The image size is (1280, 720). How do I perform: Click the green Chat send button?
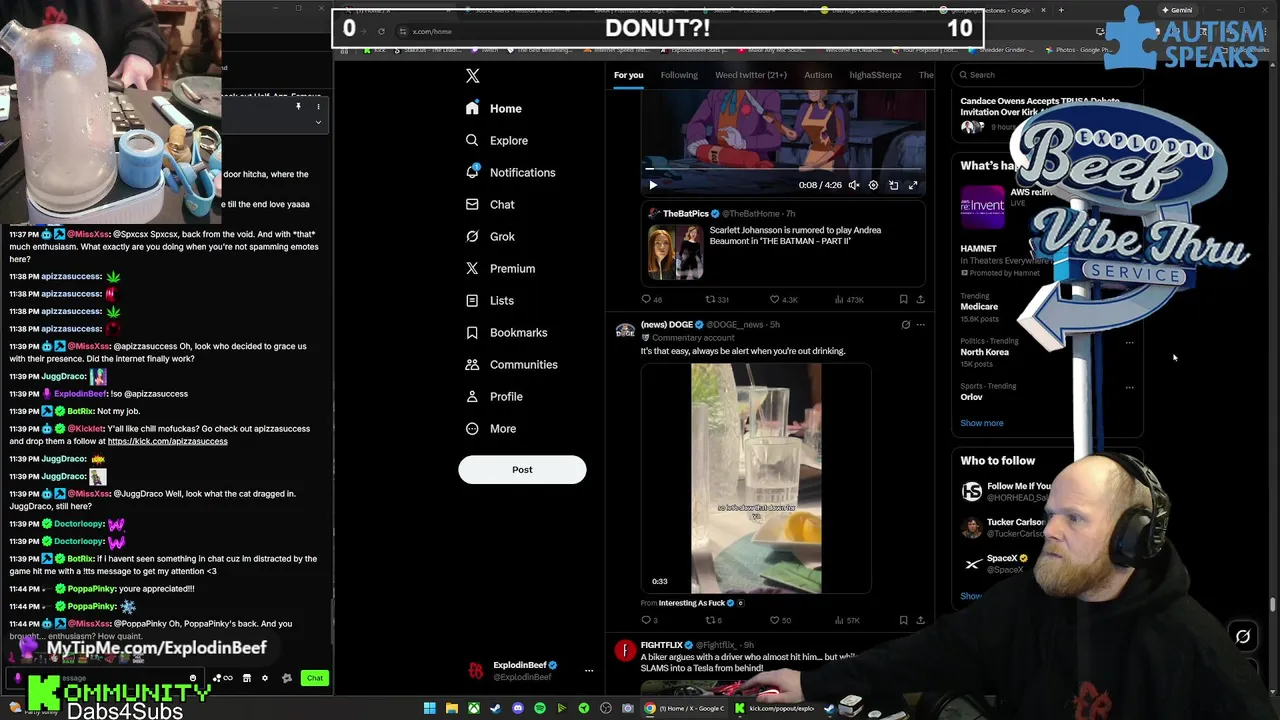tap(315, 678)
